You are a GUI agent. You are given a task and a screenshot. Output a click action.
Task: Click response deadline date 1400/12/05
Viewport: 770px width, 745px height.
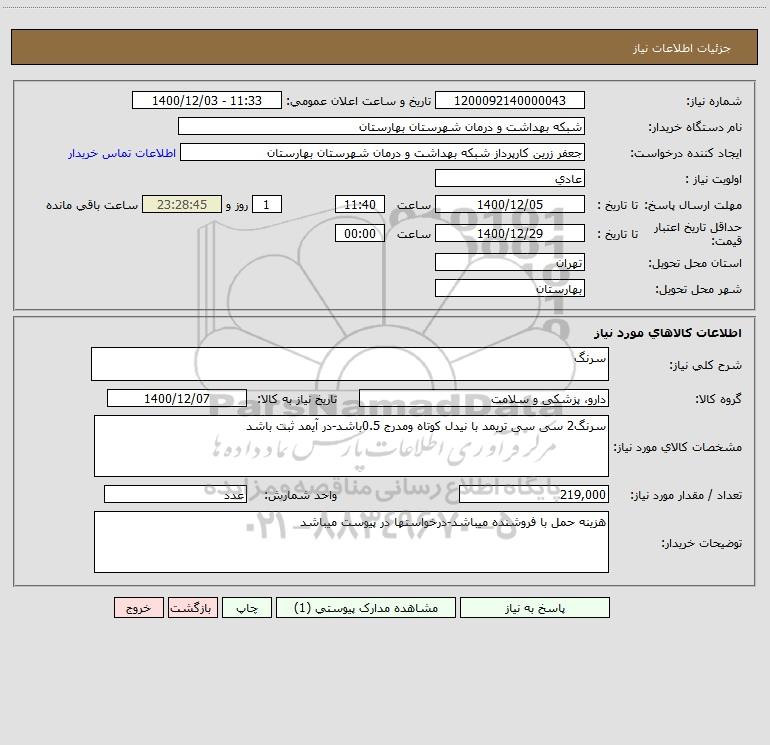(x=510, y=204)
